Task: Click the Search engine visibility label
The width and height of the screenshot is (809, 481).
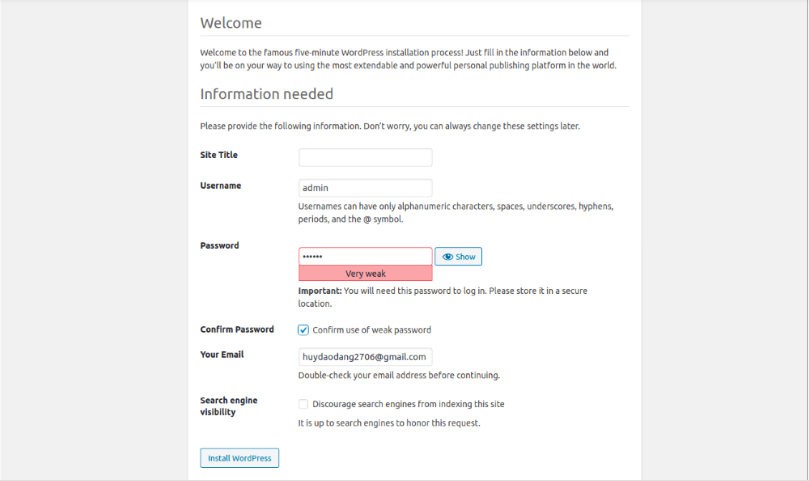Action: (228, 405)
